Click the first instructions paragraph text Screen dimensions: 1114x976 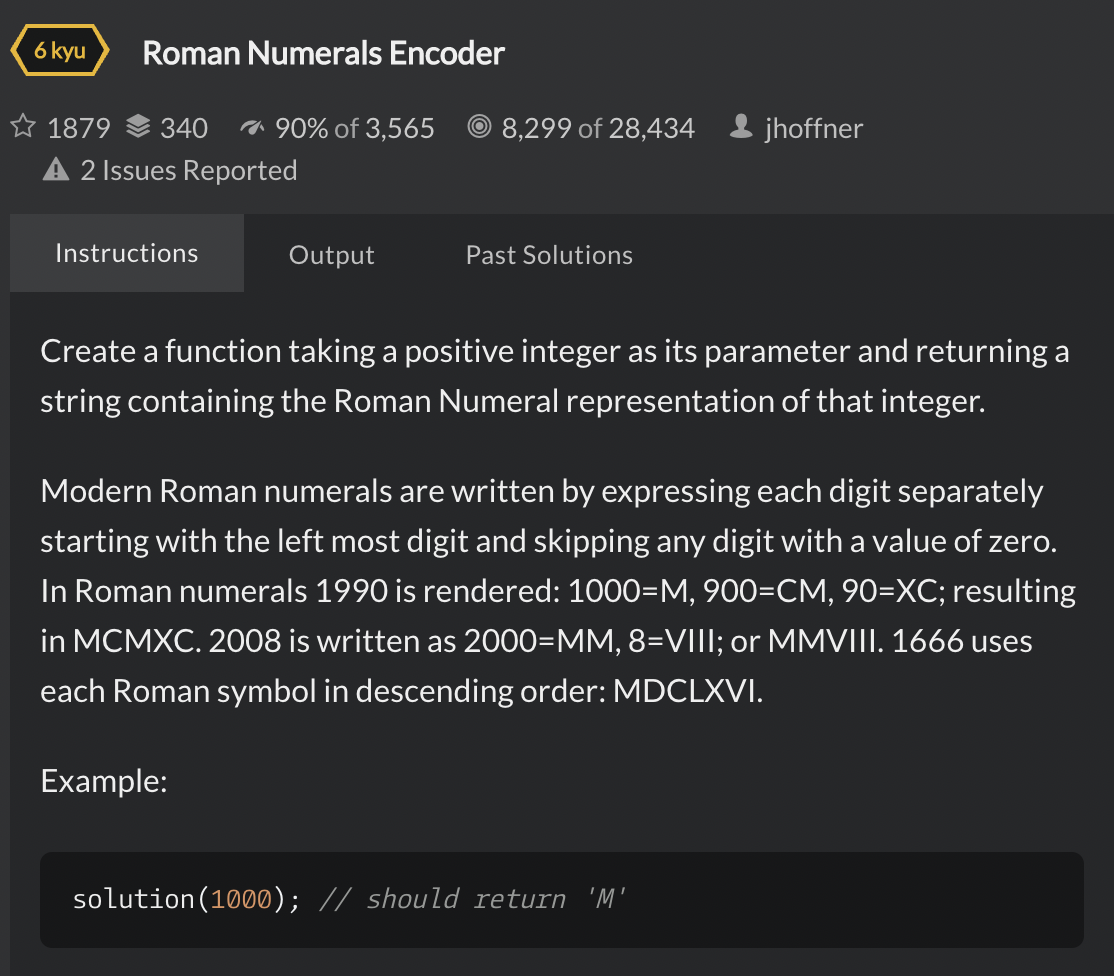(555, 376)
